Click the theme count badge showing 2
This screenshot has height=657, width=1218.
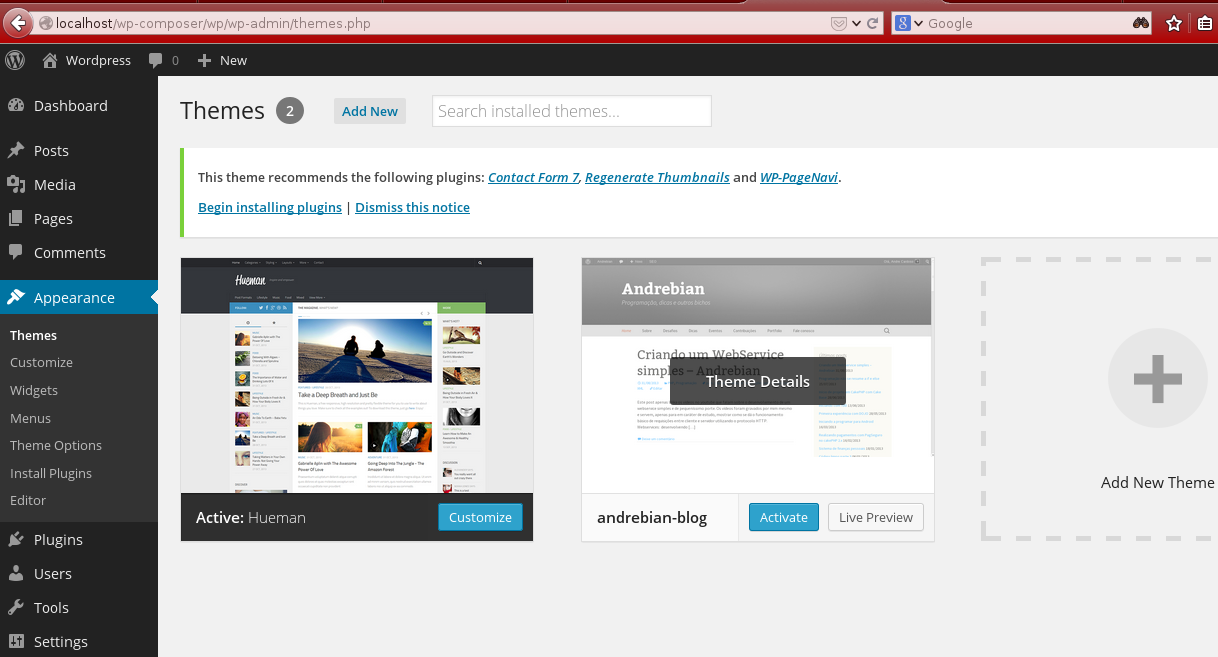click(290, 111)
